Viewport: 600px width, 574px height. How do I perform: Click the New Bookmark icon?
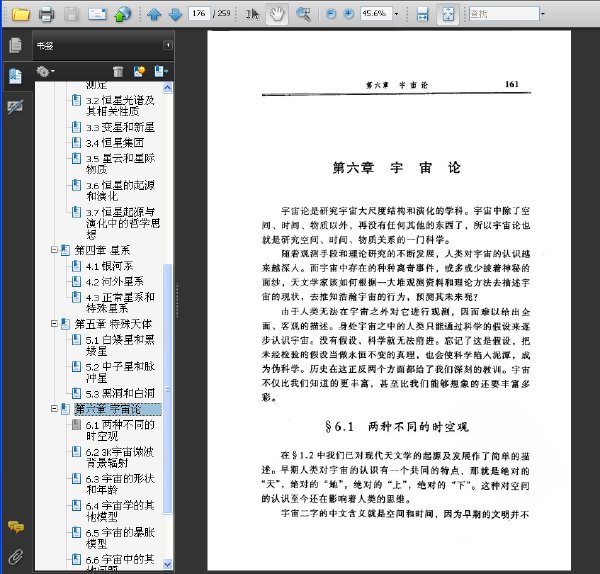pyautogui.click(x=139, y=72)
